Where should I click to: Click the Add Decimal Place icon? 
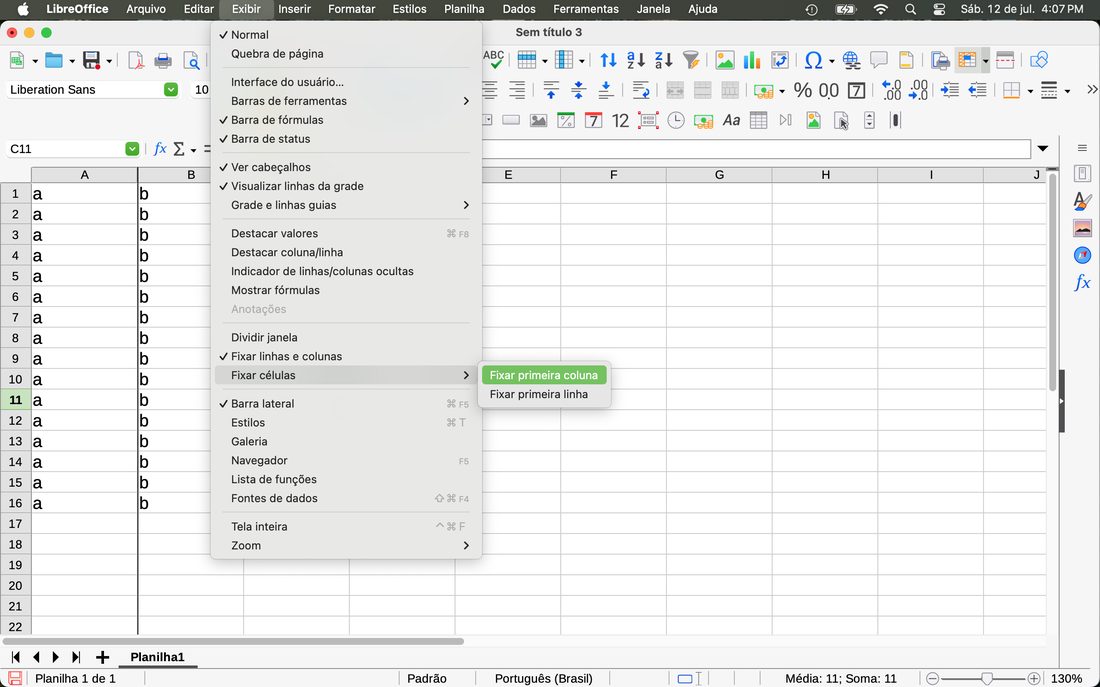[891, 90]
